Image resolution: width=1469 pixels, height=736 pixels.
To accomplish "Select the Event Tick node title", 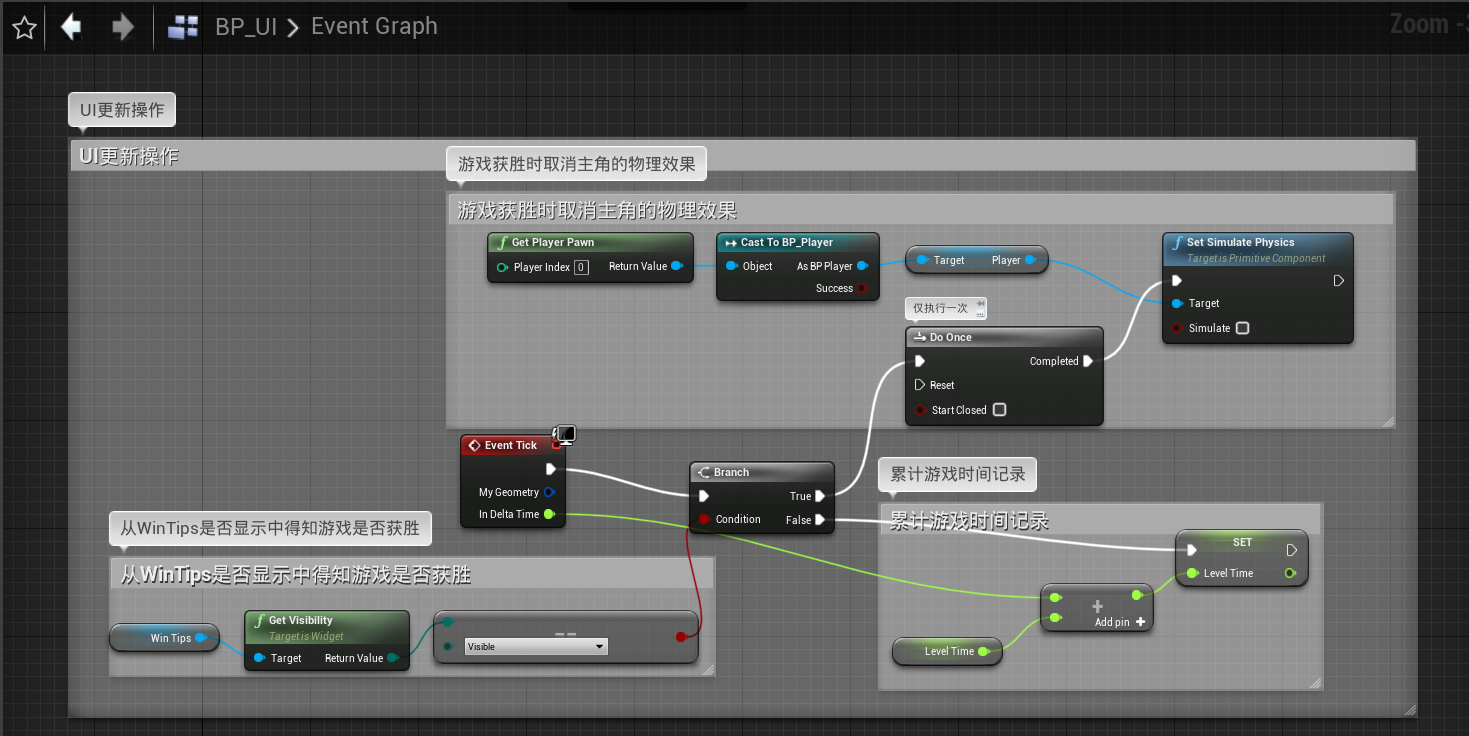I will [510, 445].
